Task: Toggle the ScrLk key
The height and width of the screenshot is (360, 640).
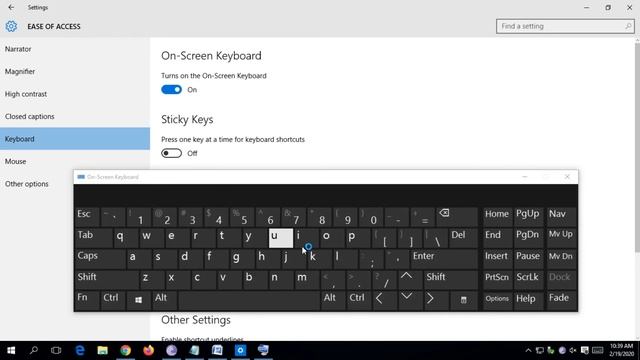Action: coord(528,280)
